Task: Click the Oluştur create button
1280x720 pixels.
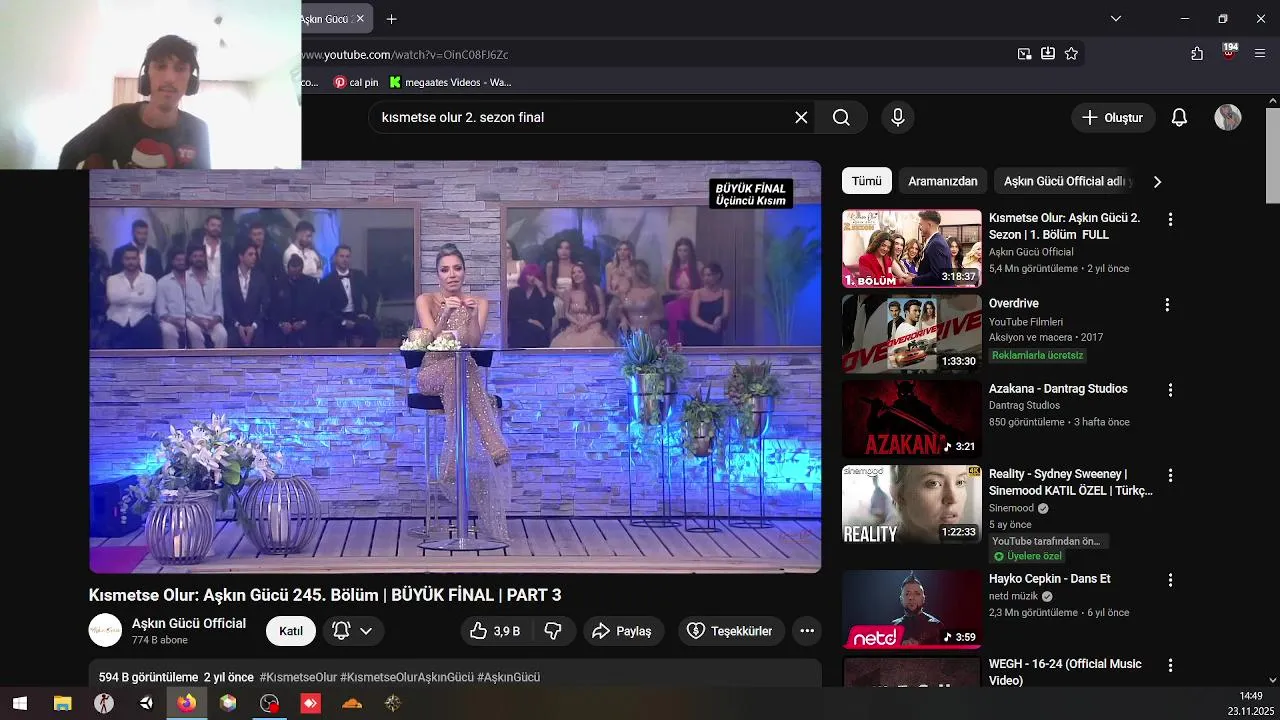Action: [x=1112, y=118]
